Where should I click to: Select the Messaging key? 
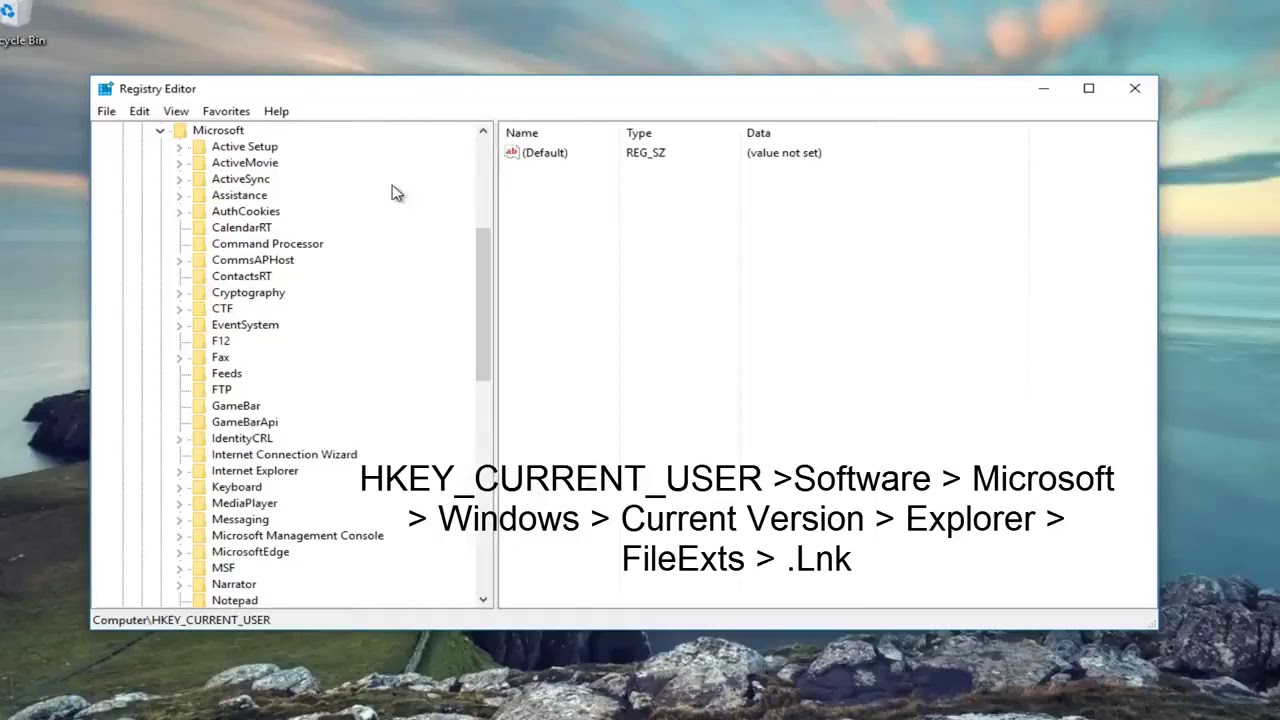(240, 519)
